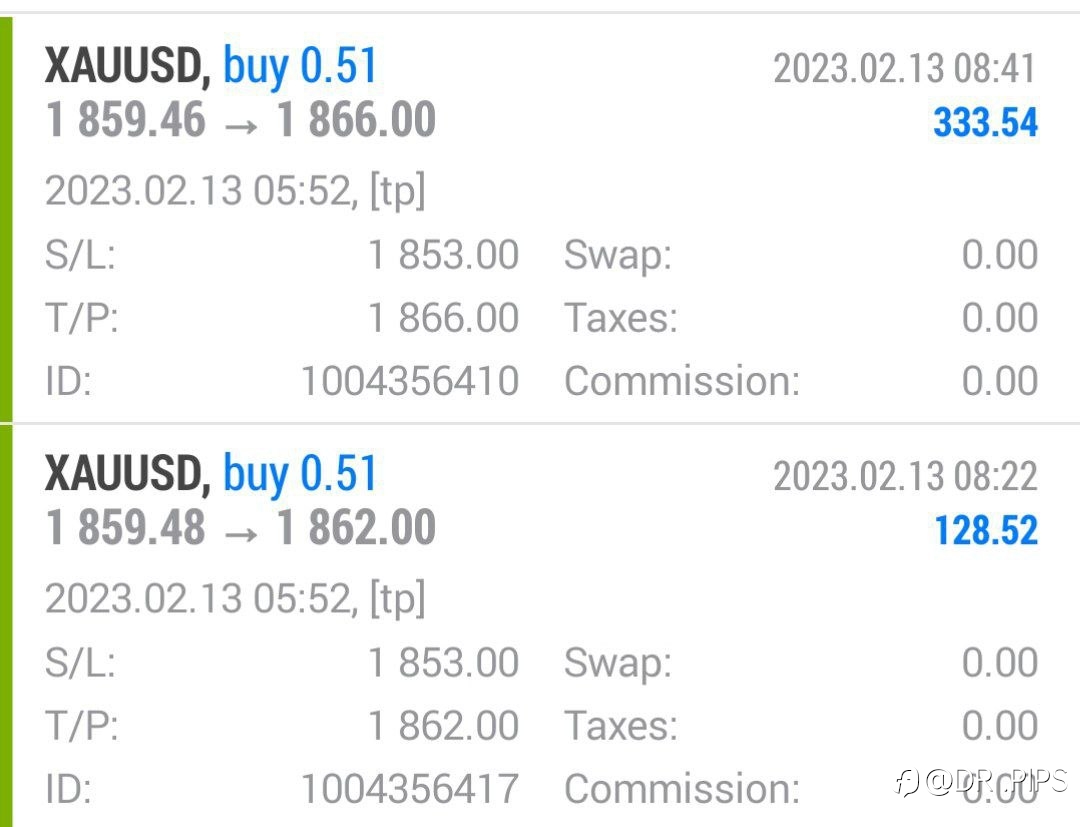This screenshot has height=827, width=1080.
Task: Select the XAUUSD trade closed at 08:41
Action: coord(540,219)
